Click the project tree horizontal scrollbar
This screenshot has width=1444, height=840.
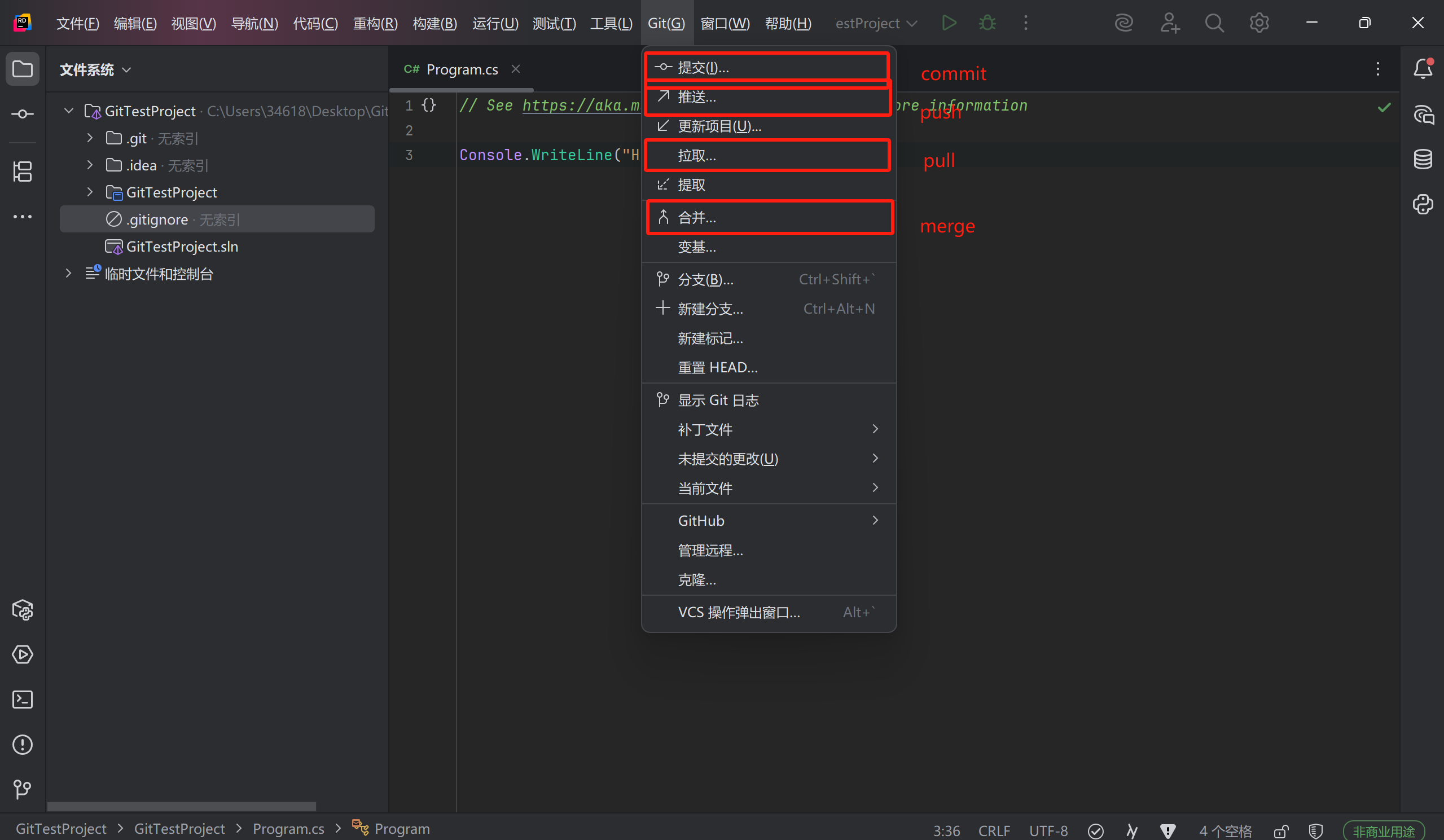[x=181, y=806]
